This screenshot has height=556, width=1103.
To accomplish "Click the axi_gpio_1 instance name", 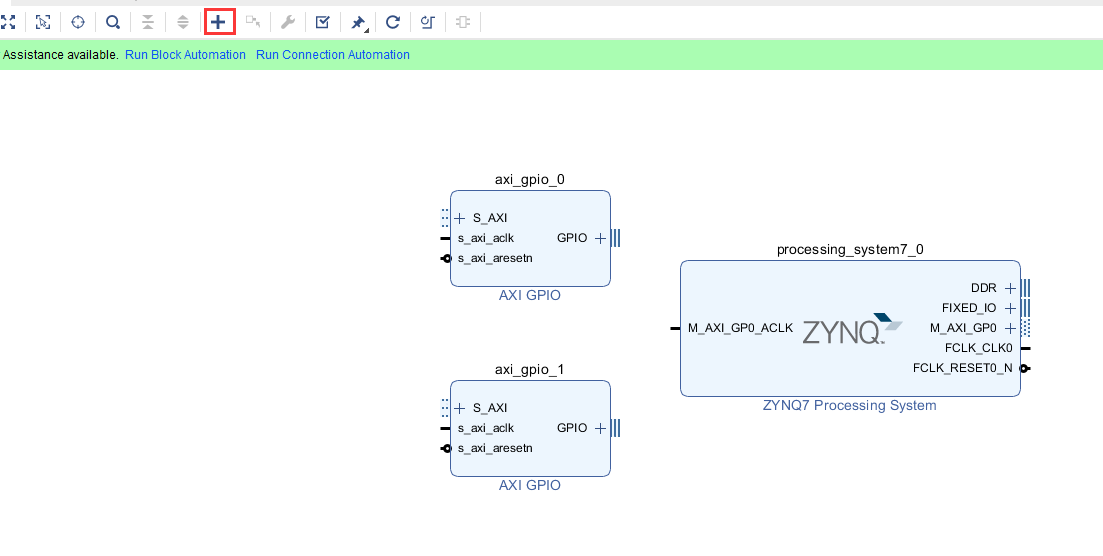I will [530, 369].
